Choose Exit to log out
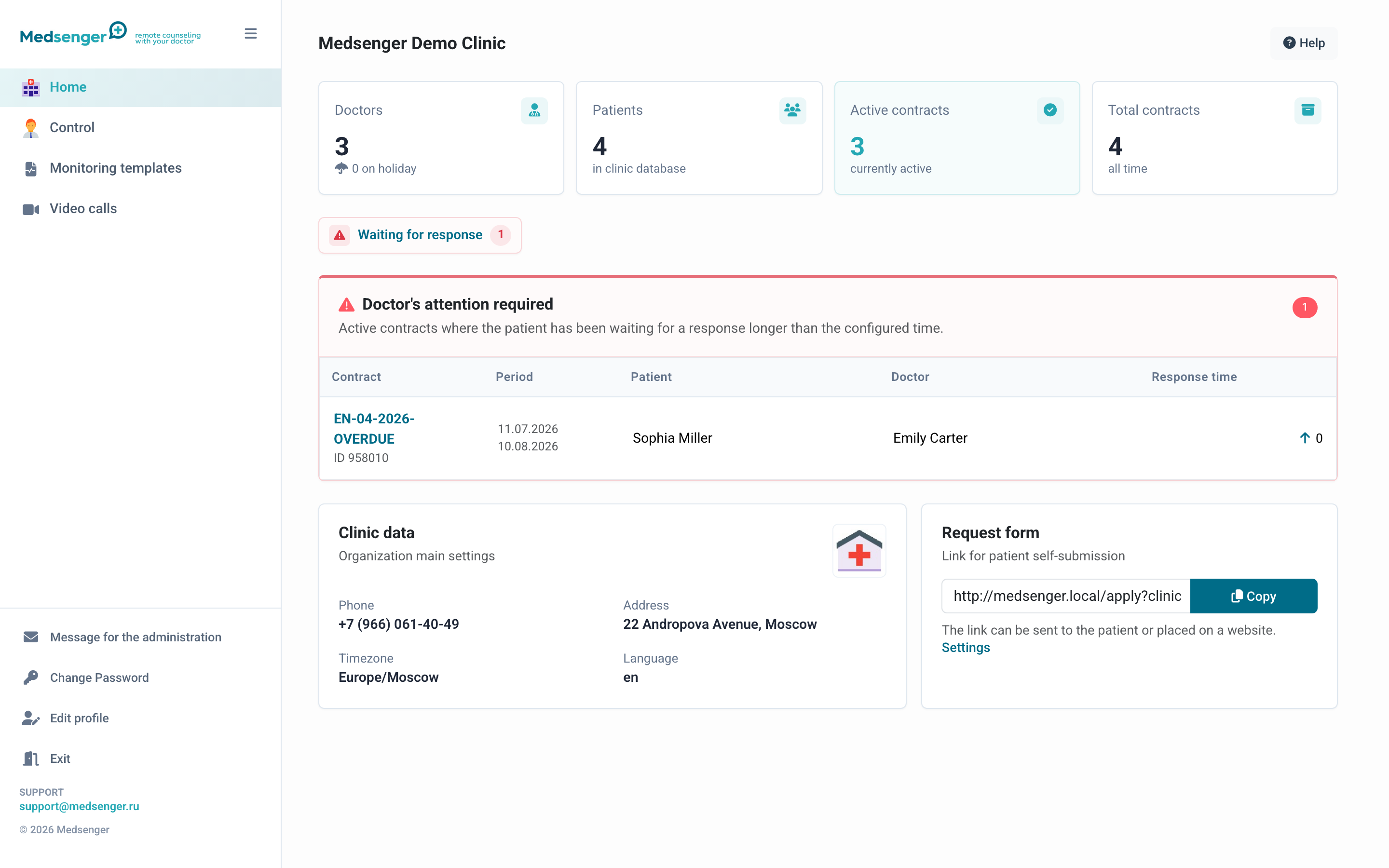Image resolution: width=1389 pixels, height=868 pixels. tap(141, 759)
